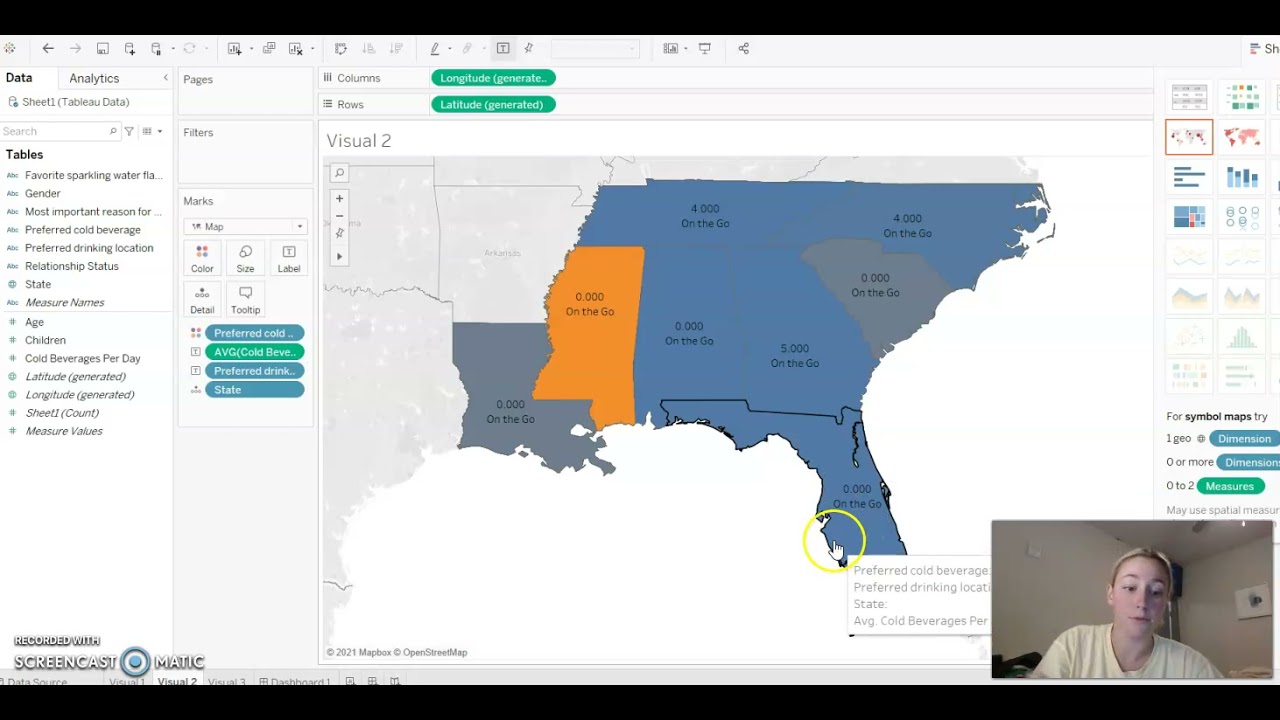This screenshot has width=1280, height=720.
Task: Select the Children measure field
Action: pyautogui.click(x=45, y=340)
